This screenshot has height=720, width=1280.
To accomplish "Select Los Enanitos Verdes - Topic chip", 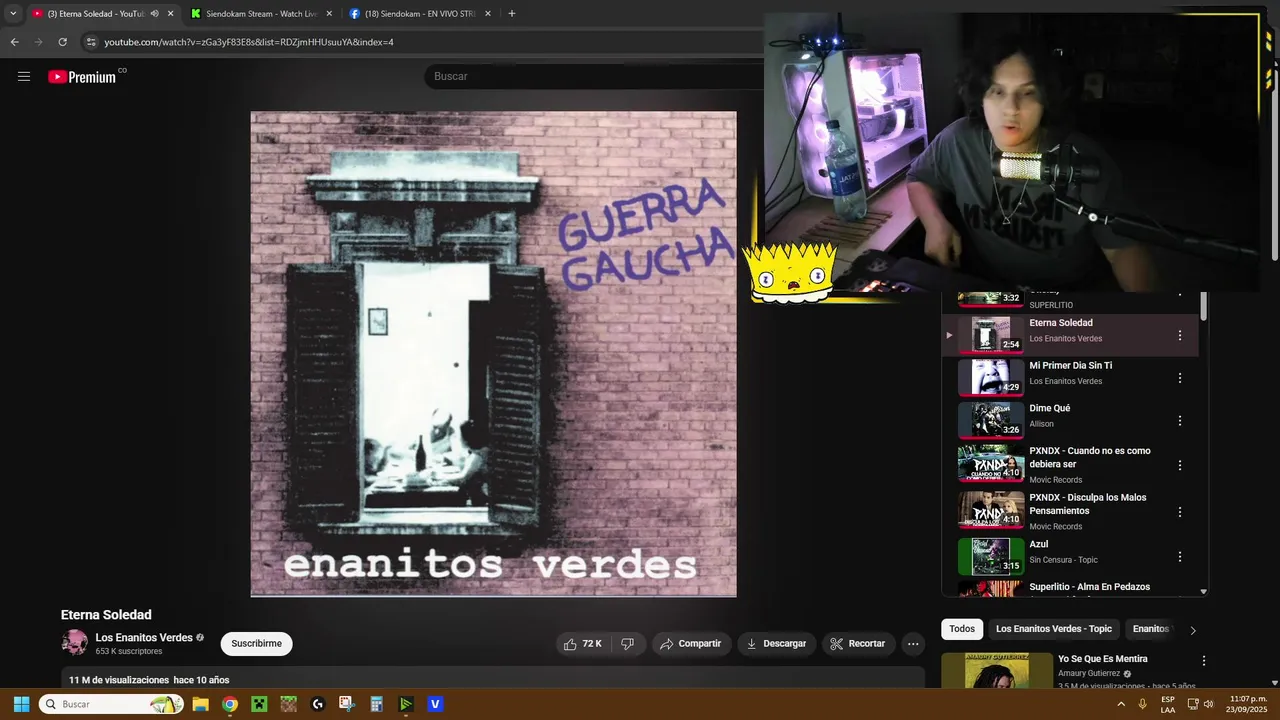I will (1054, 629).
